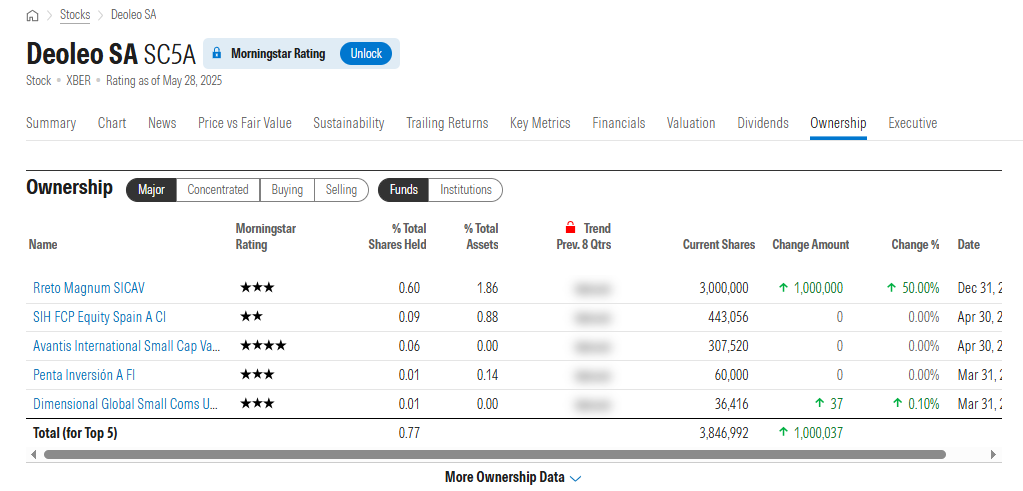
Task: Switch to the Financials tab
Action: [618, 123]
